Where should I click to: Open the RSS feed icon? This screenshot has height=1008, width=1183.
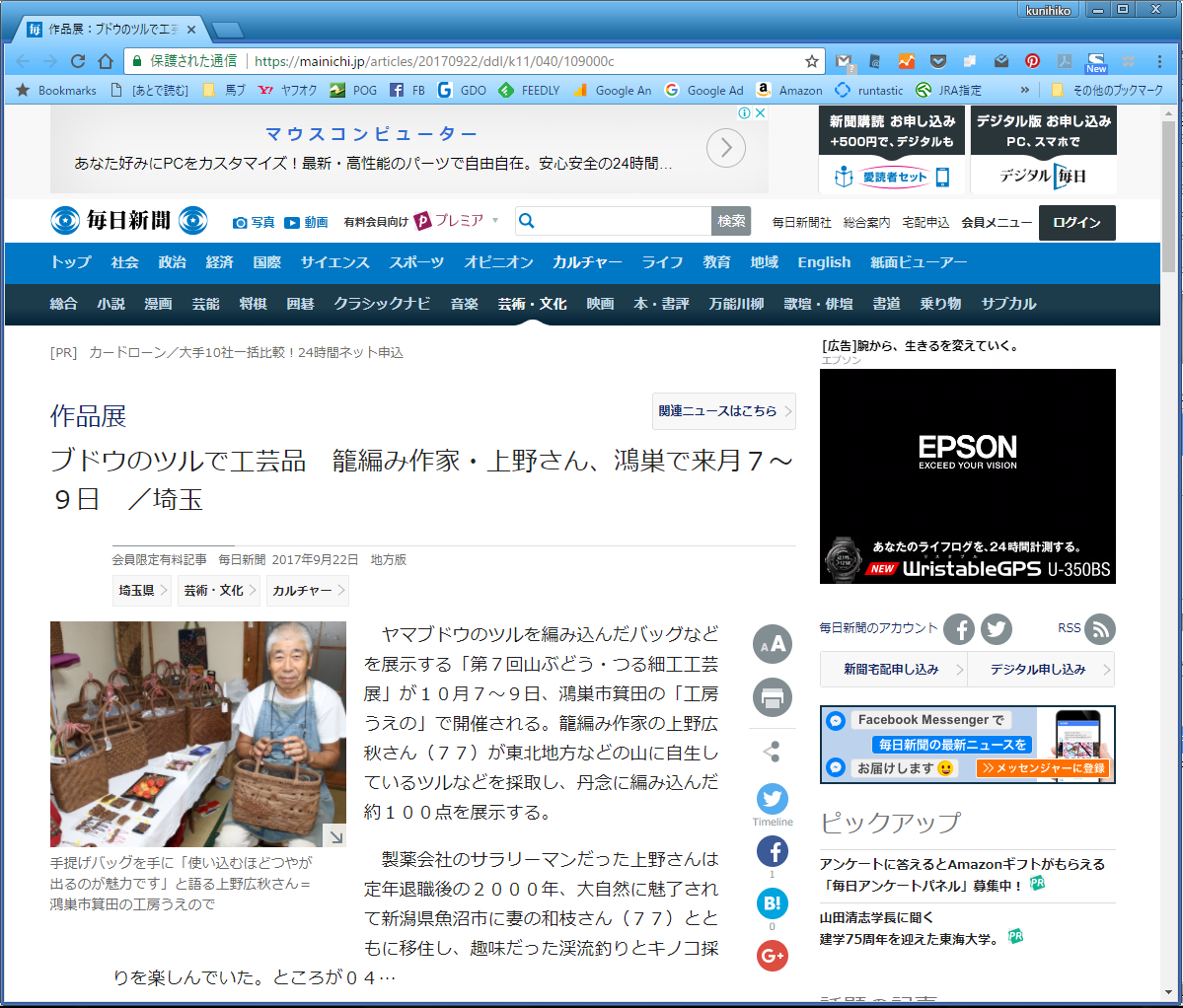[x=1098, y=628]
